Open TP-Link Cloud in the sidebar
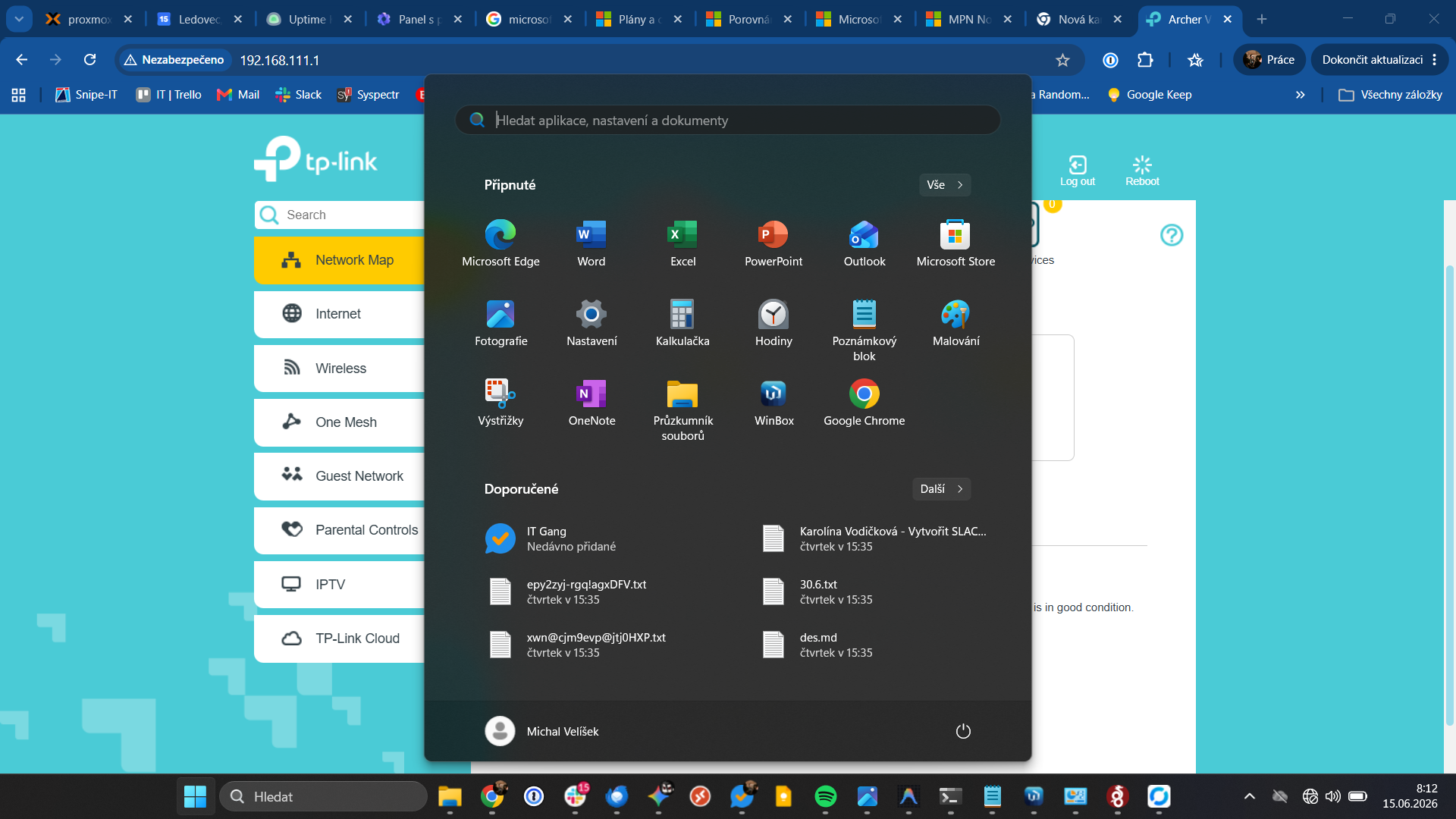1456x819 pixels. pos(339,639)
